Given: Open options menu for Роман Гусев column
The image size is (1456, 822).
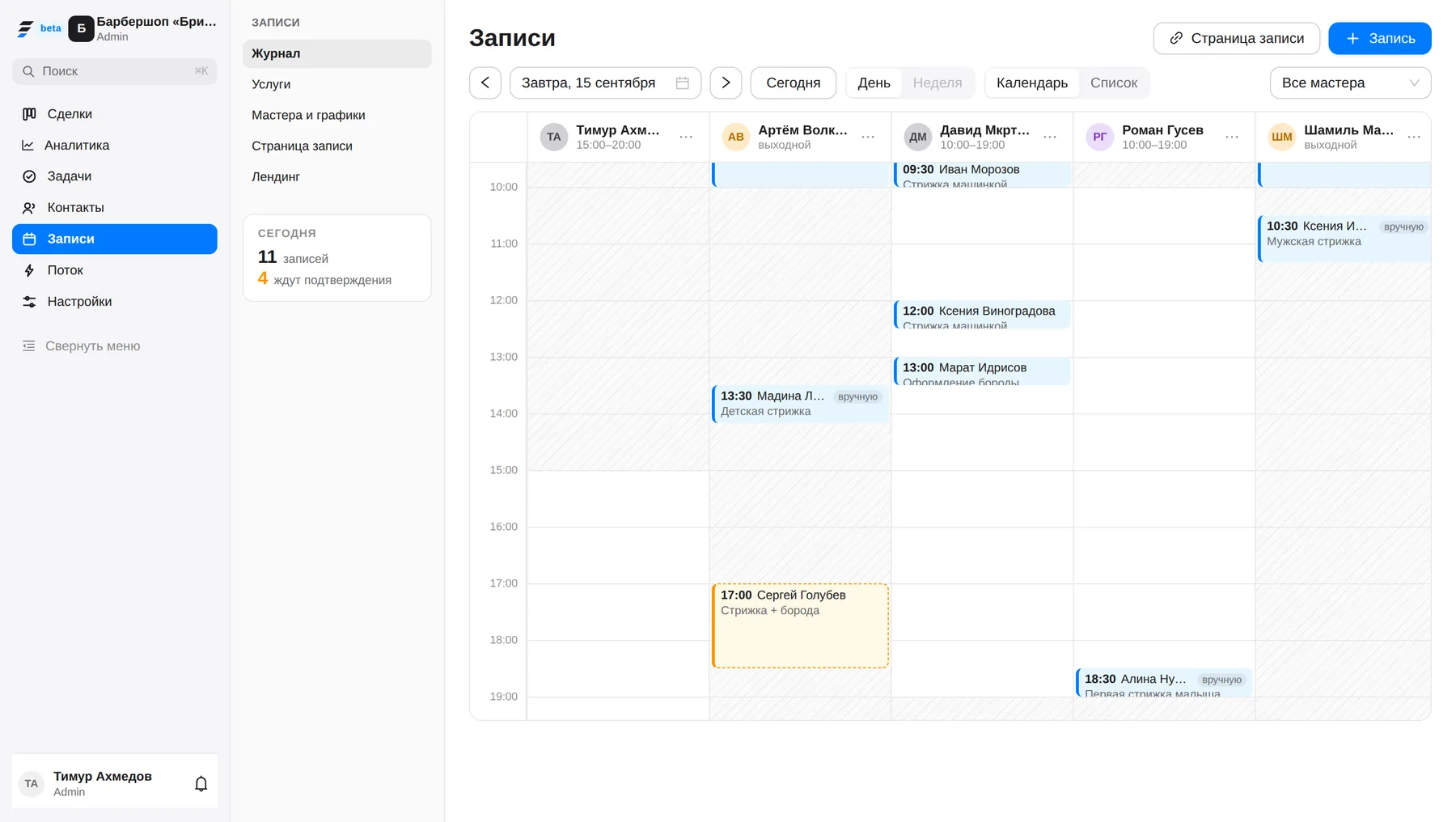Looking at the screenshot, I should tap(1232, 137).
